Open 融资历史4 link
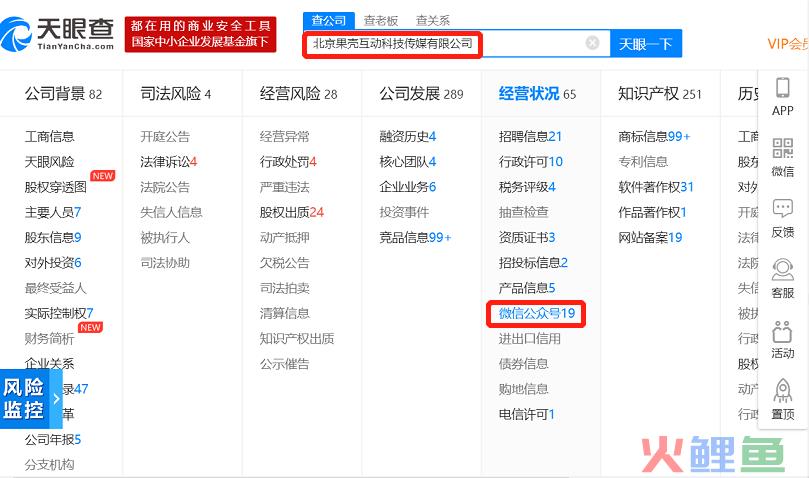Viewport: 809px width, 478px height. coord(408,136)
